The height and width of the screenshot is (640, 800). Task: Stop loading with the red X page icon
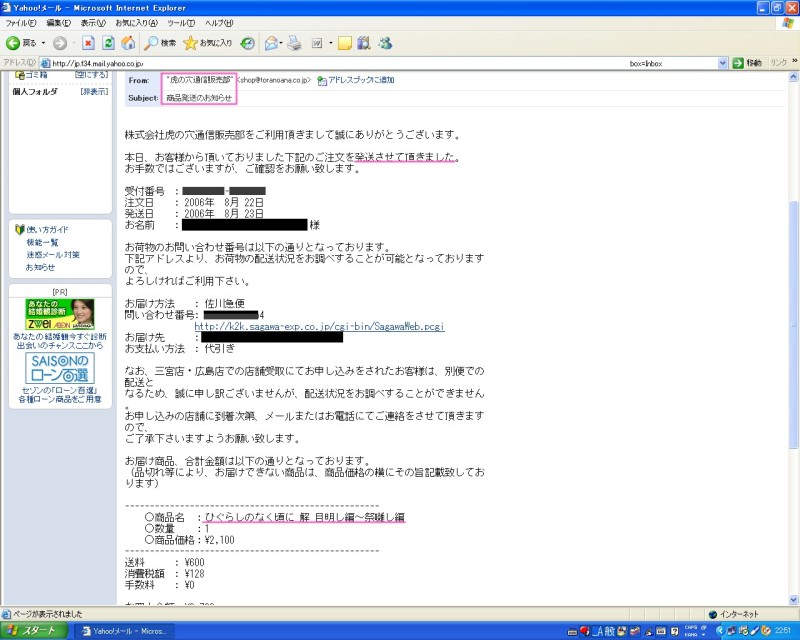pyautogui.click(x=88, y=43)
